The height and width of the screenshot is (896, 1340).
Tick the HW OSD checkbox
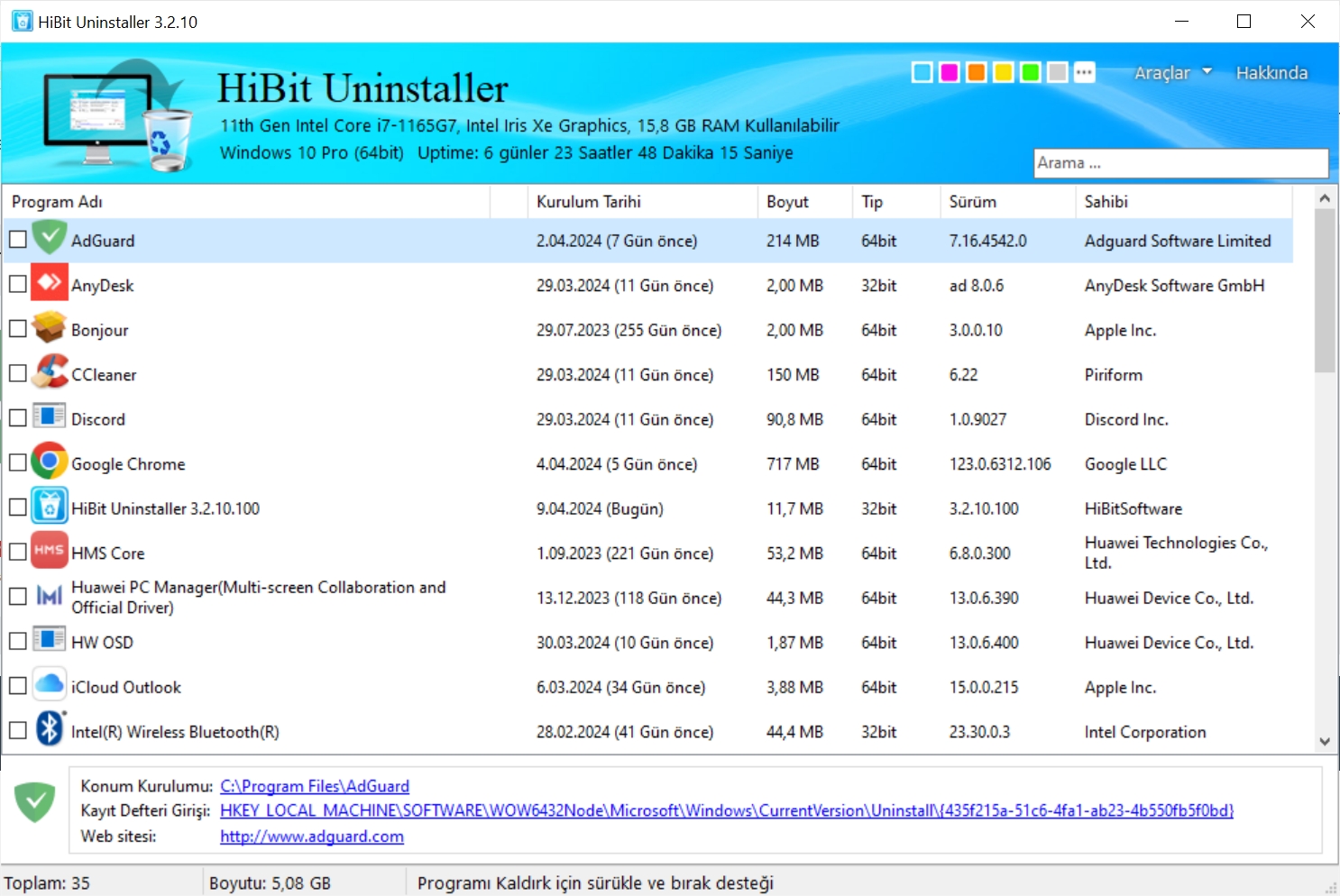[18, 641]
